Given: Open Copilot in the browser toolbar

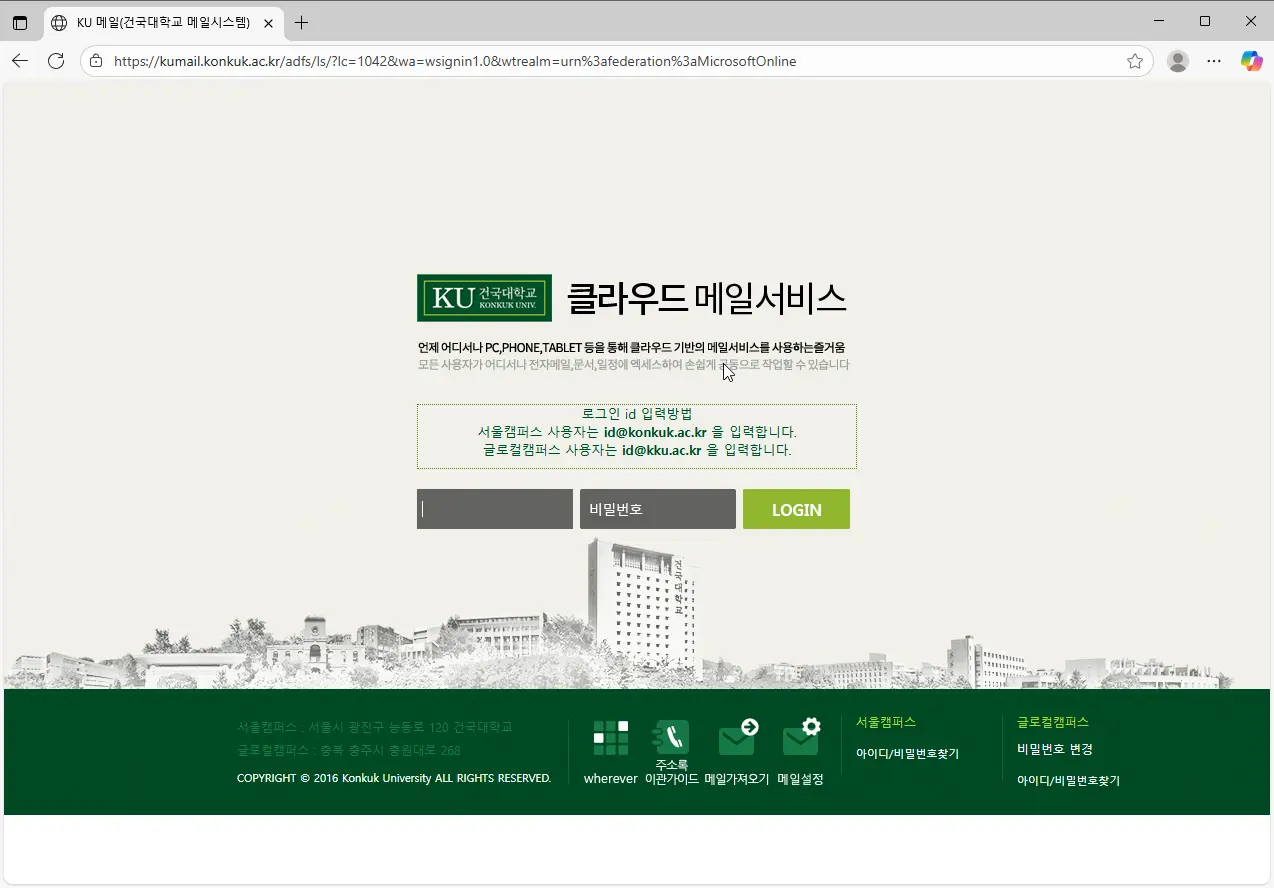Looking at the screenshot, I should (1251, 60).
